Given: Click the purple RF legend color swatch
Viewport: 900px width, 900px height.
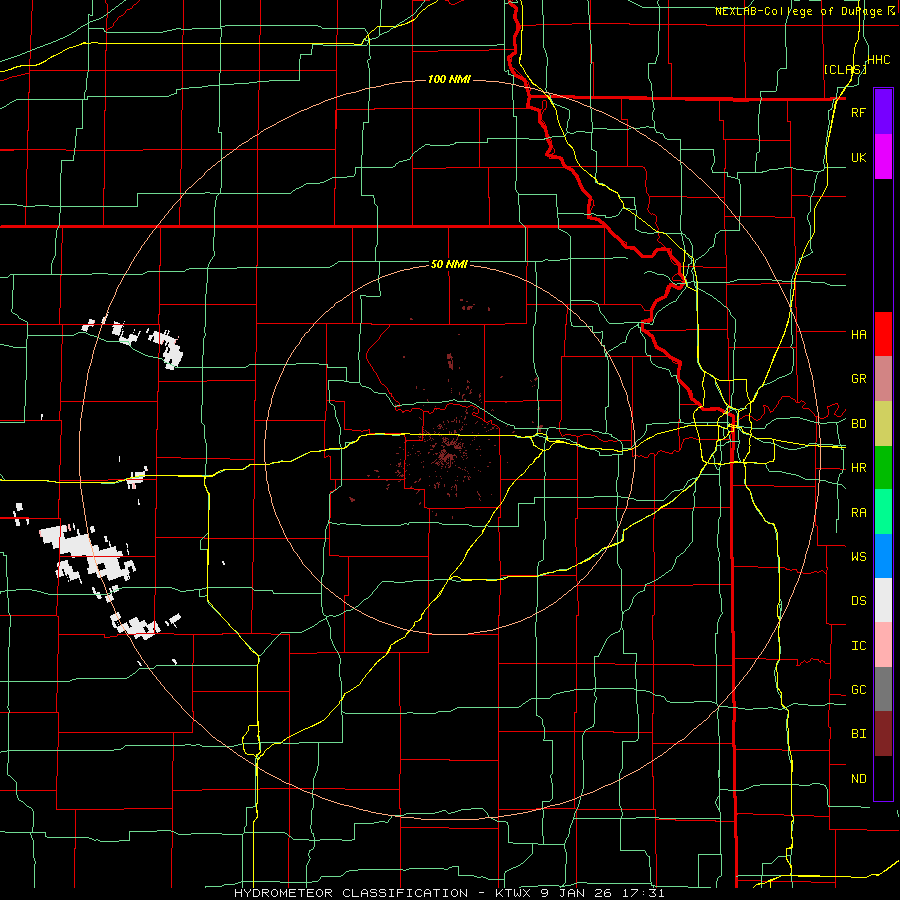Looking at the screenshot, I should pyautogui.click(x=883, y=112).
